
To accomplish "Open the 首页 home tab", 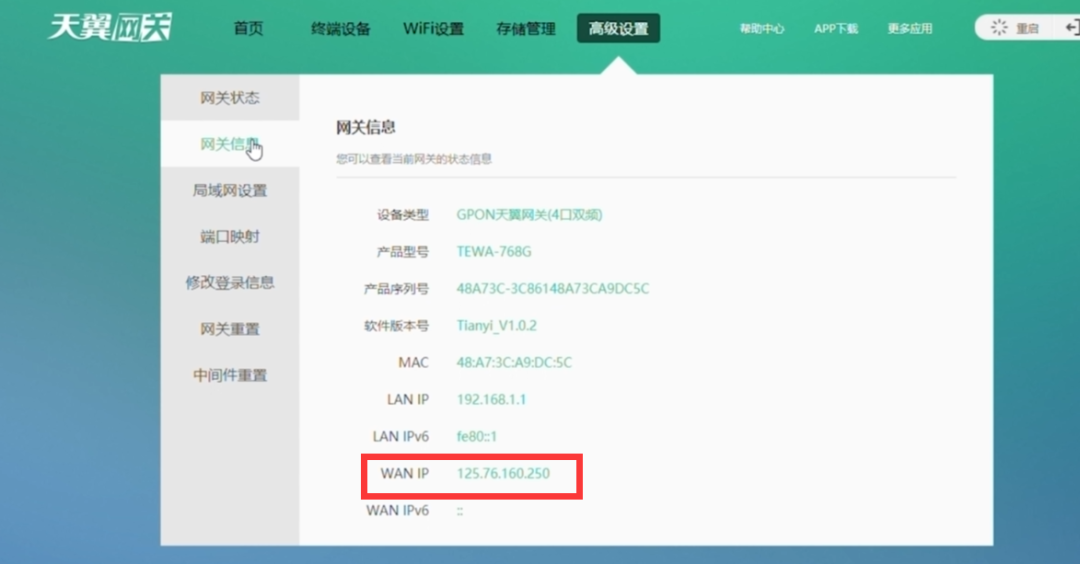I will (x=248, y=29).
